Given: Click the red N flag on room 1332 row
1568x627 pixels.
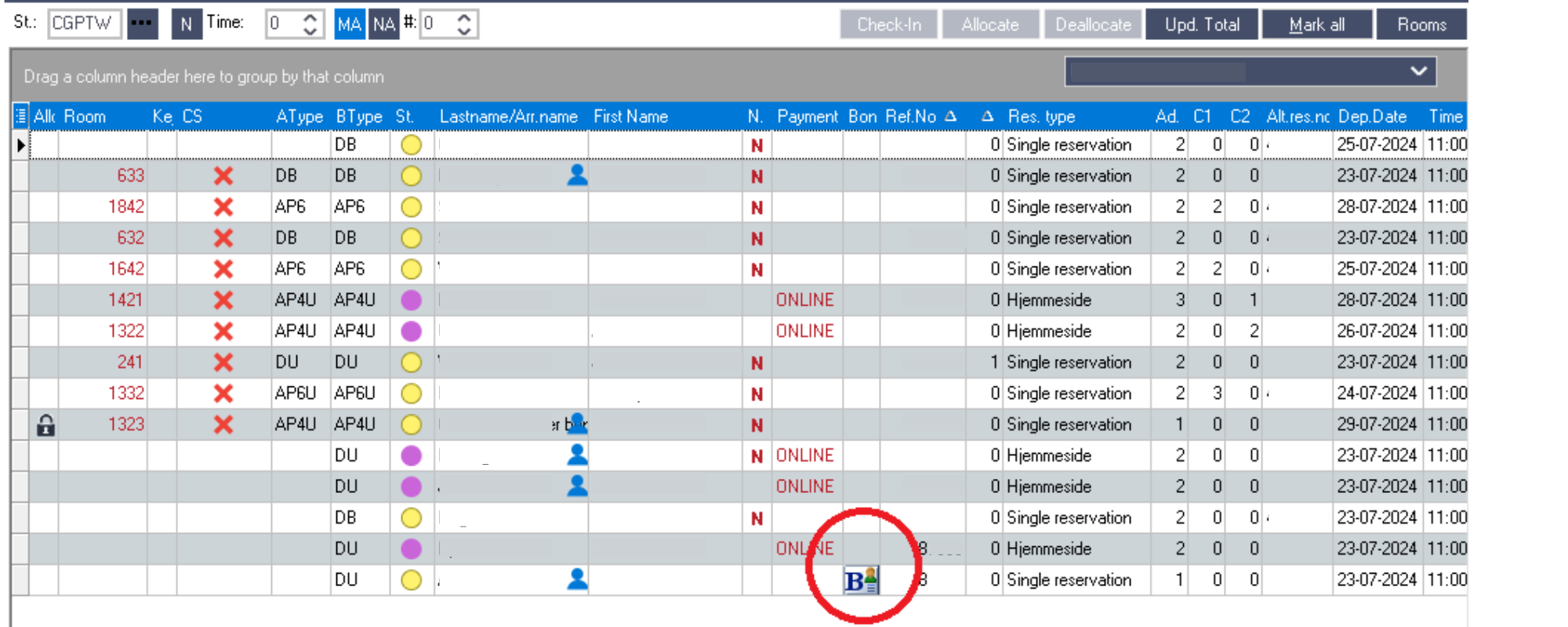Looking at the screenshot, I should pyautogui.click(x=757, y=394).
